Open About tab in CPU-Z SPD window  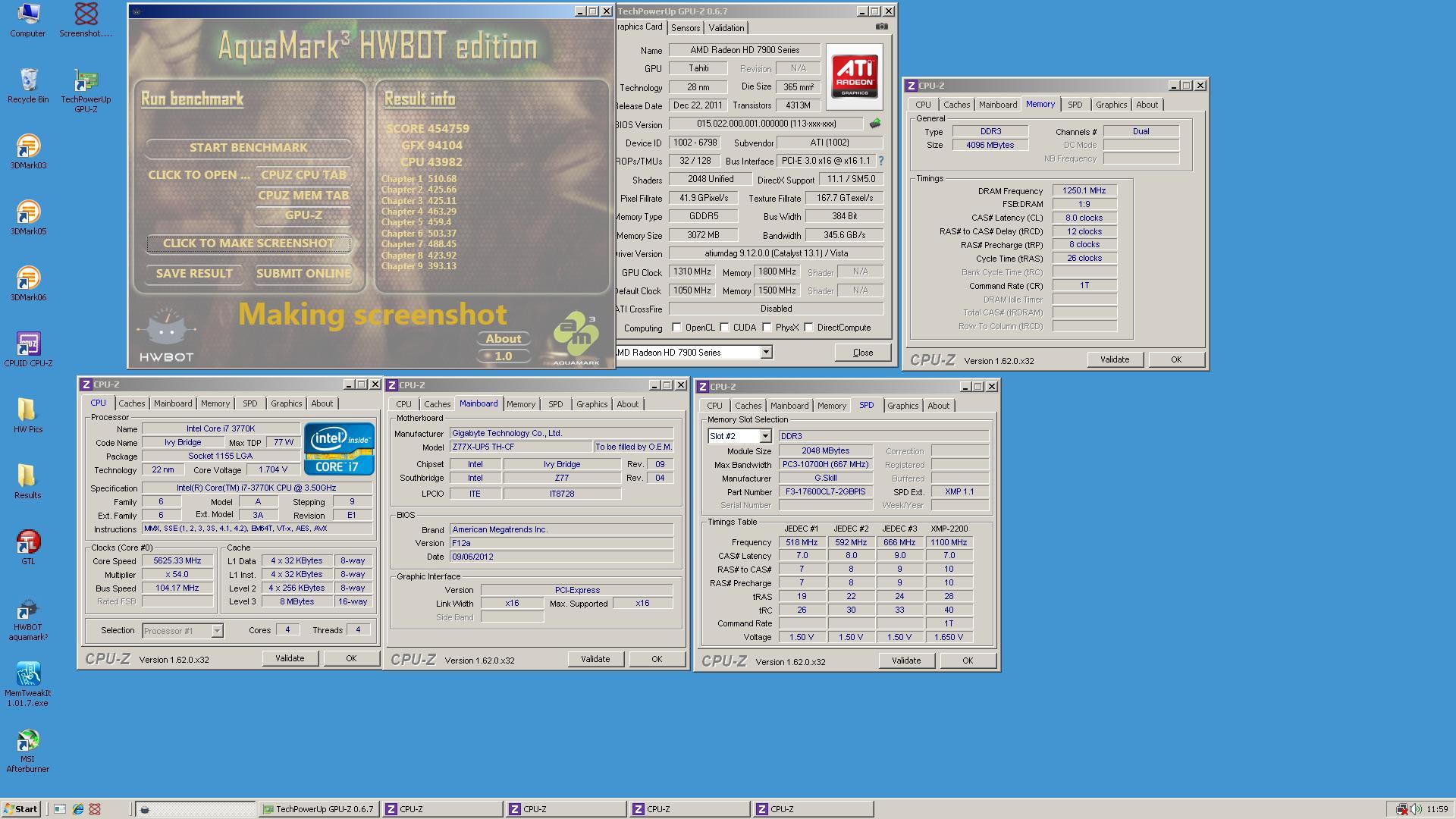(938, 406)
